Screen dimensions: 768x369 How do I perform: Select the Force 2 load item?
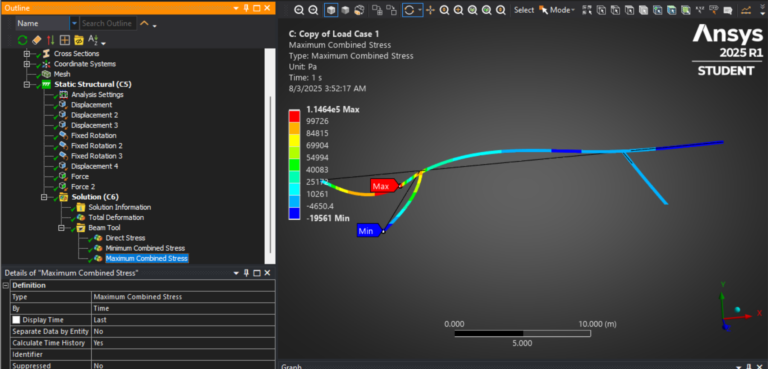click(83, 187)
